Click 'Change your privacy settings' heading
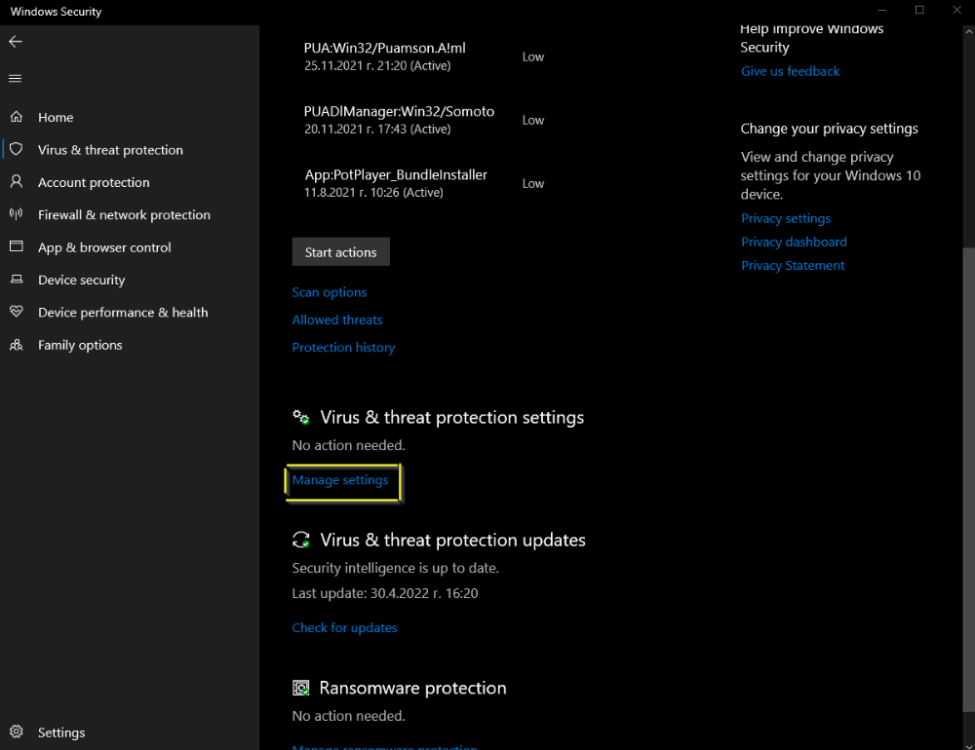This screenshot has width=975, height=750. click(x=829, y=129)
